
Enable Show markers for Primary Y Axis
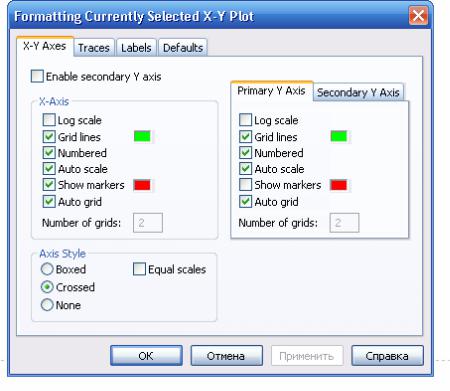[245, 185]
